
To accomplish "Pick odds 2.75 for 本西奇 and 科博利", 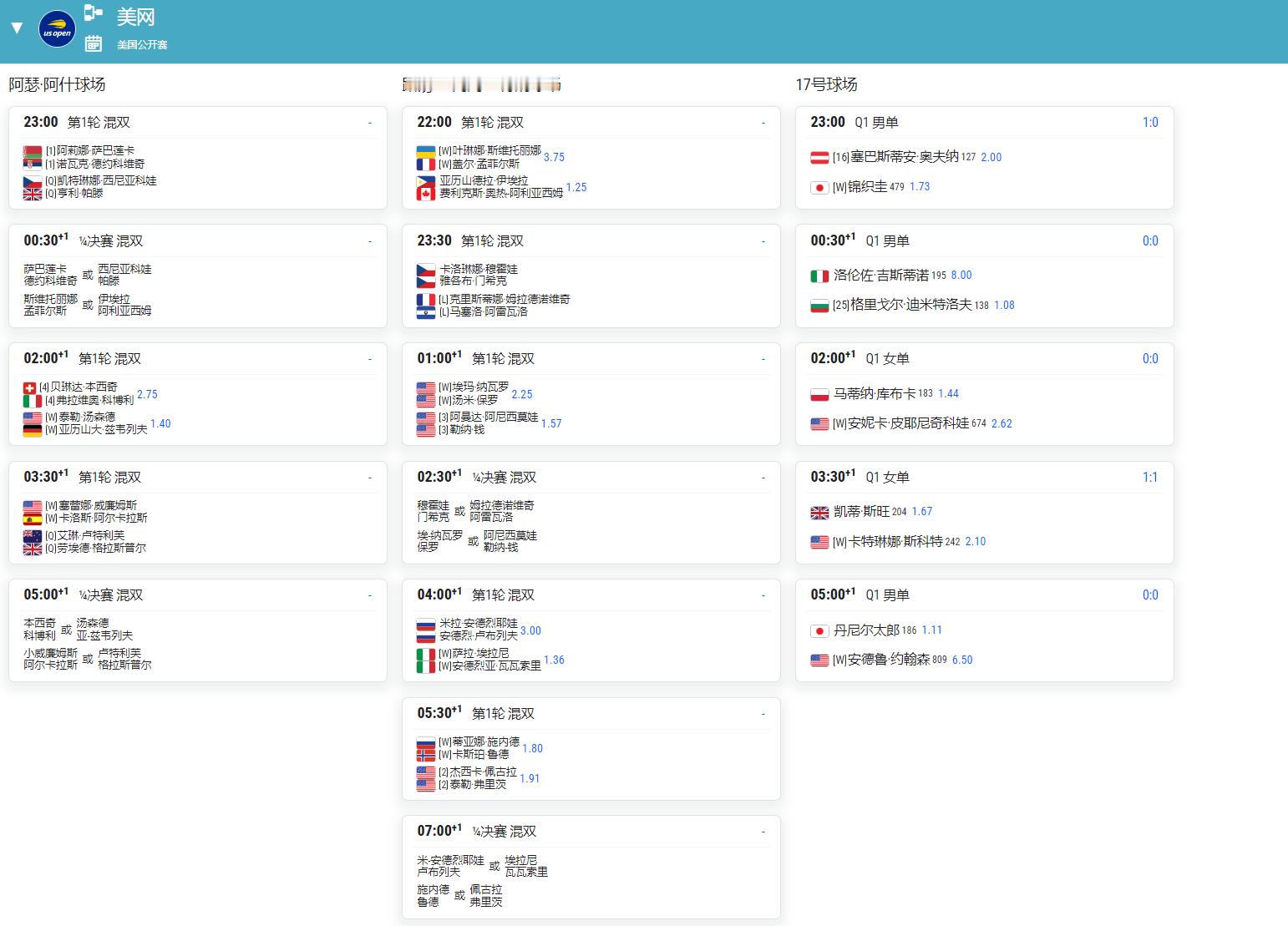I will pos(147,394).
